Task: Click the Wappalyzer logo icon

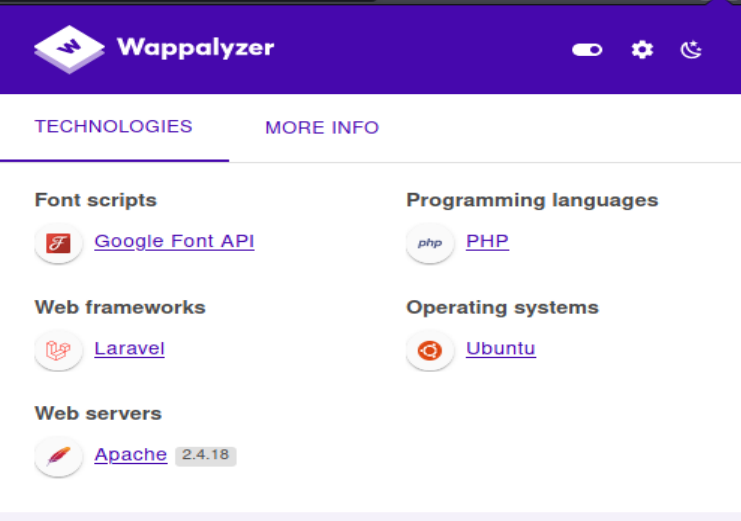Action: pyautogui.click(x=69, y=48)
